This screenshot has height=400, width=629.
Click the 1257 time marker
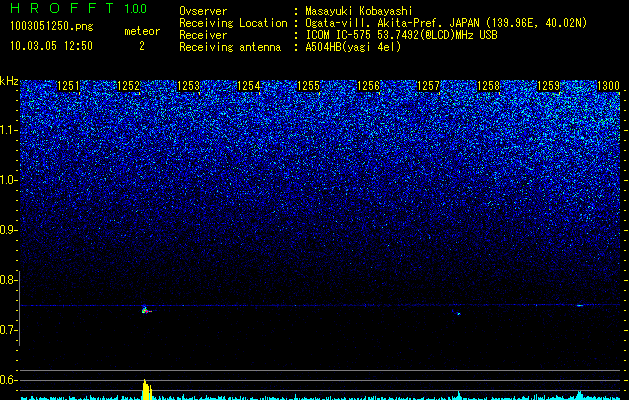pyautogui.click(x=428, y=86)
